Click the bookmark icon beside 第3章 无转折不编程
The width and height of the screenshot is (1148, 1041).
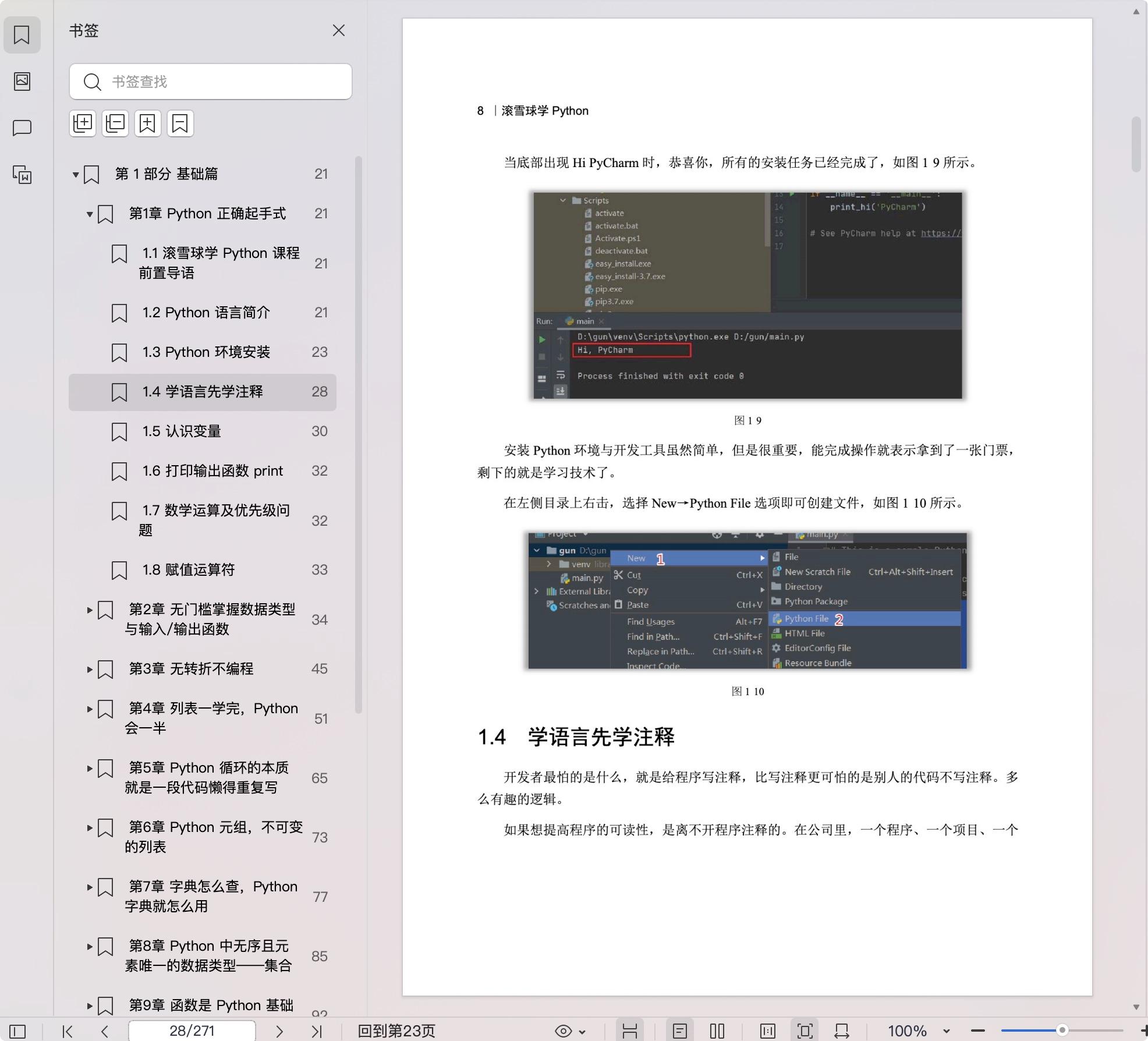tap(105, 670)
